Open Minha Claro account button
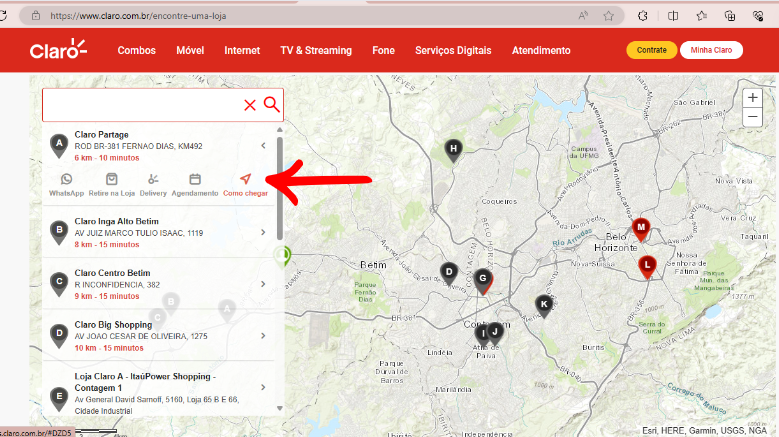The height and width of the screenshot is (437, 779). (711, 50)
